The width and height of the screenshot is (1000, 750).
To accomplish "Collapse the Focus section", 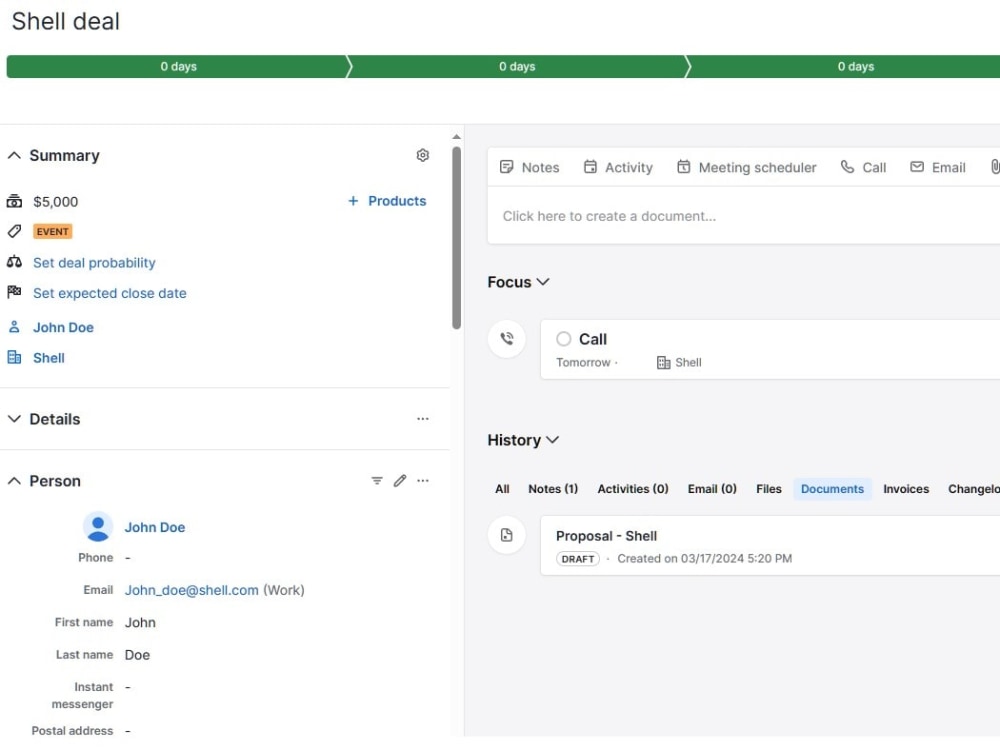I will (543, 282).
